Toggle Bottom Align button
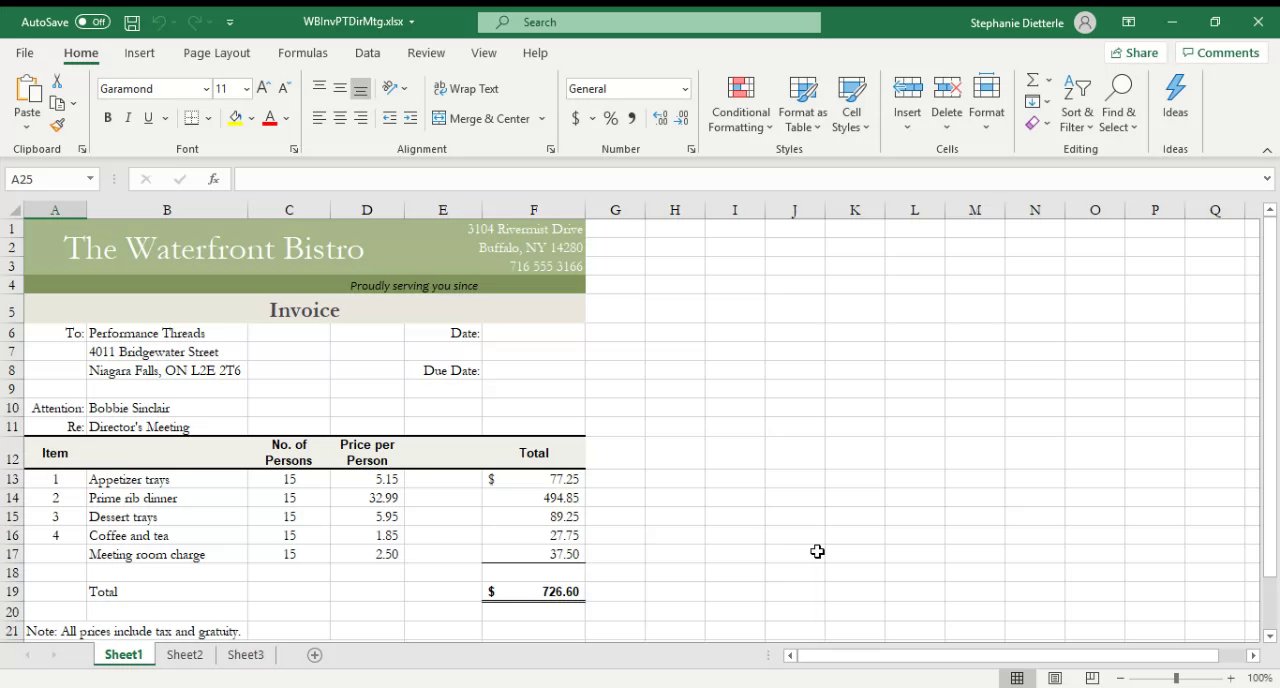Viewport: 1280px width, 688px height. [360, 88]
